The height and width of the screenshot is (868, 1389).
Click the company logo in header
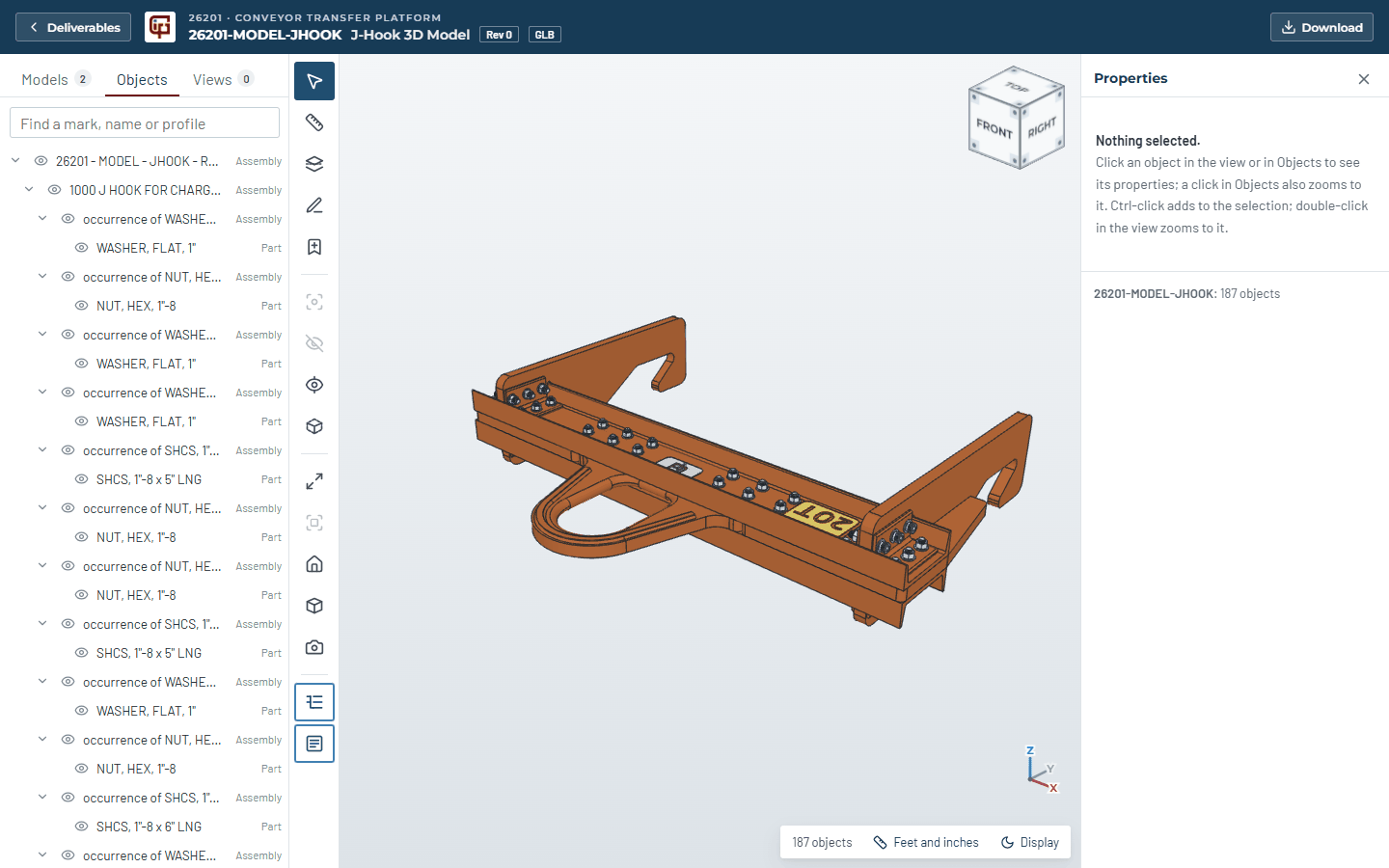160,27
